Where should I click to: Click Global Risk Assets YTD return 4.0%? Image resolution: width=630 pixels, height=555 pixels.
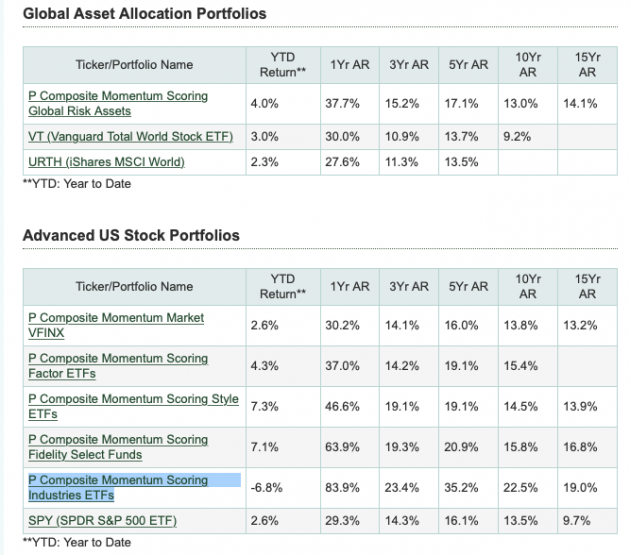coord(264,104)
